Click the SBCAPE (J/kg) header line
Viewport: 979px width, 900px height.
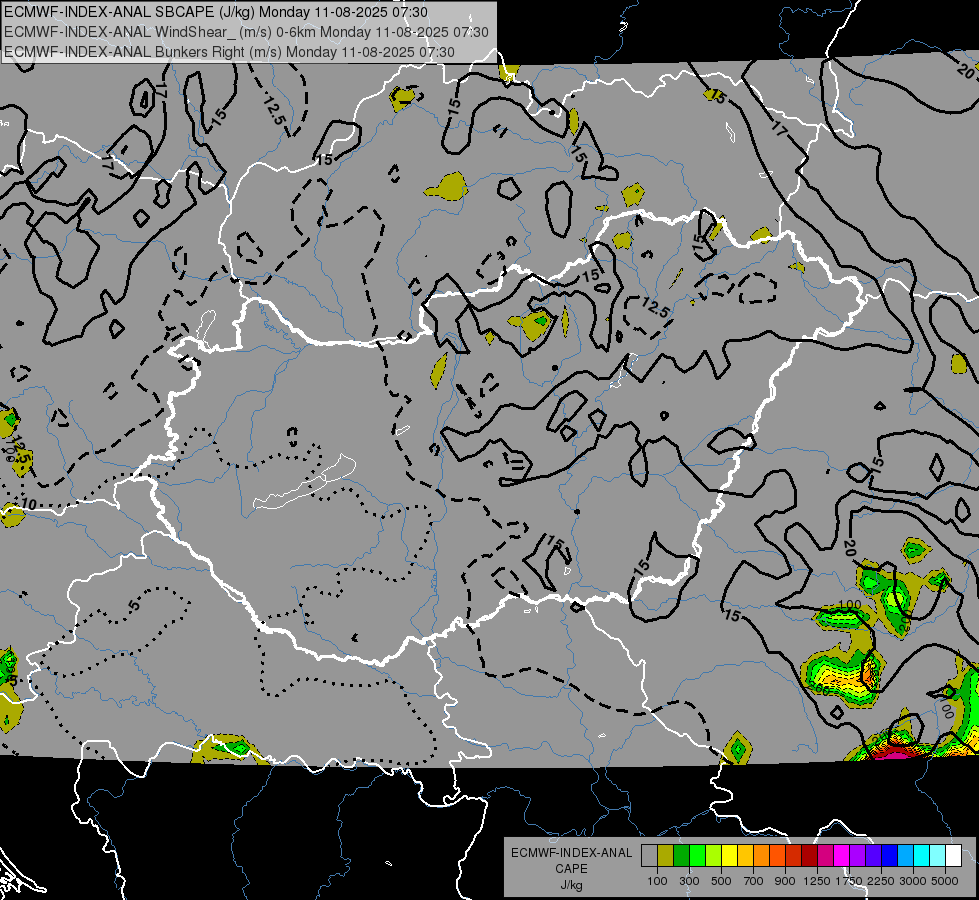[216, 12]
